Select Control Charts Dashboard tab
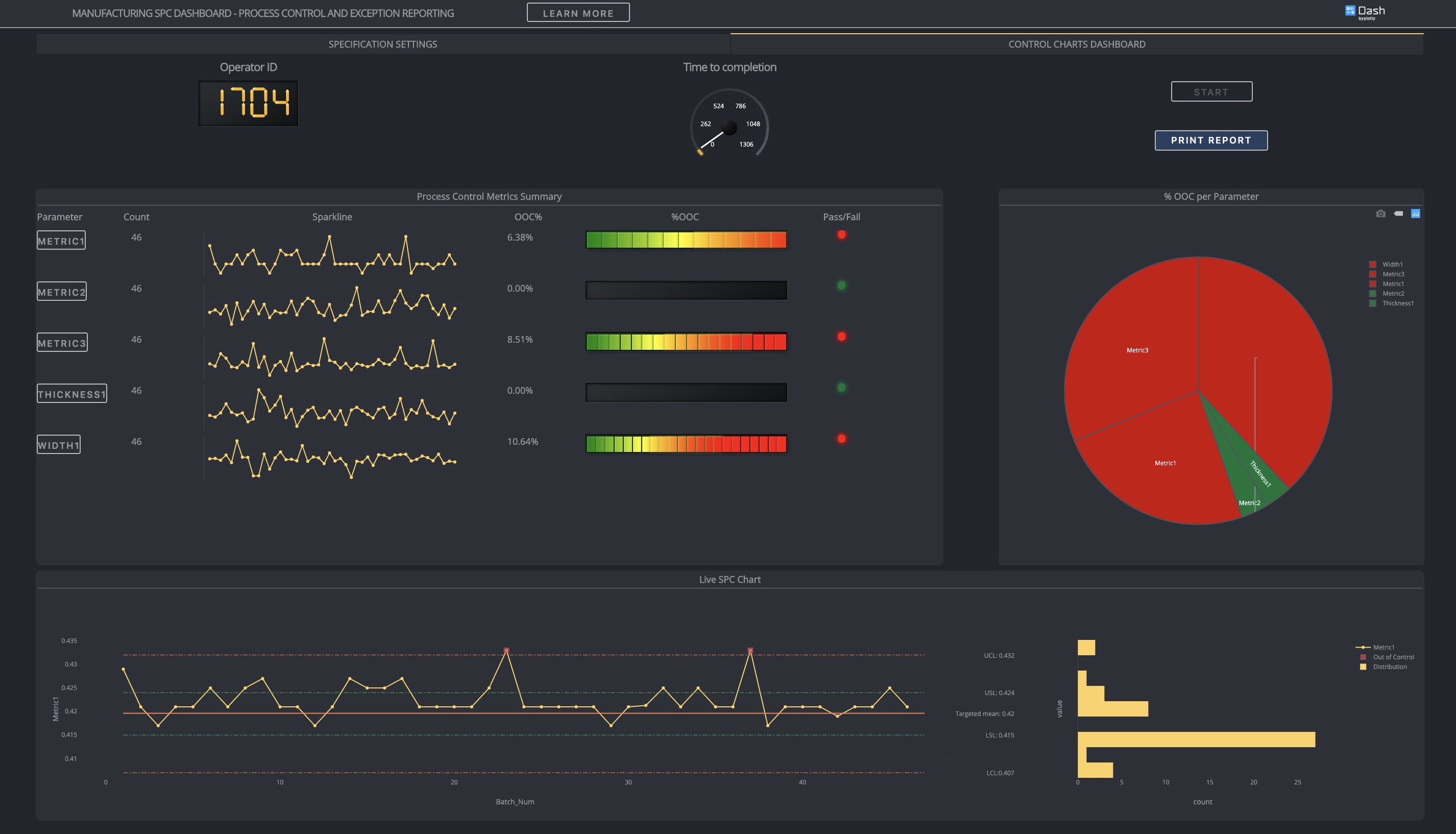1456x834 pixels. 1076,44
